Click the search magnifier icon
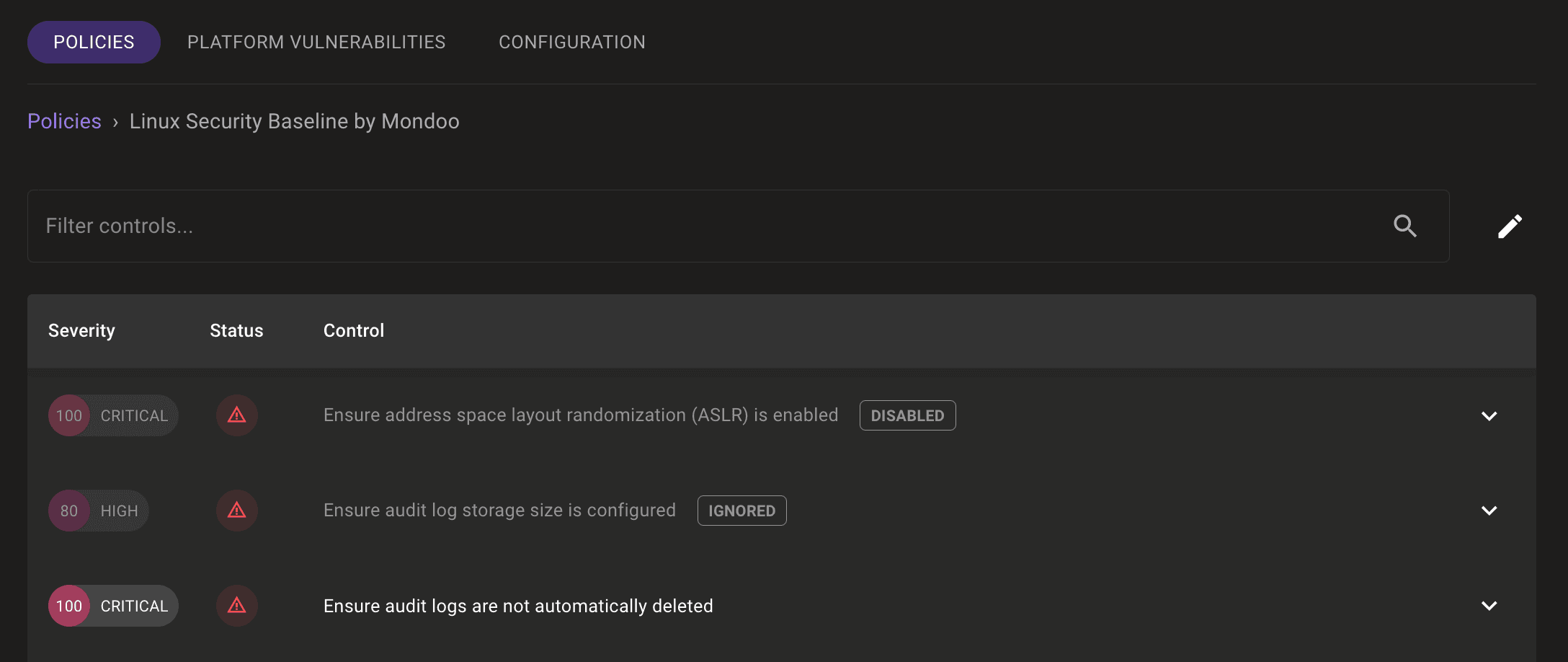The height and width of the screenshot is (662, 1568). [1404, 226]
